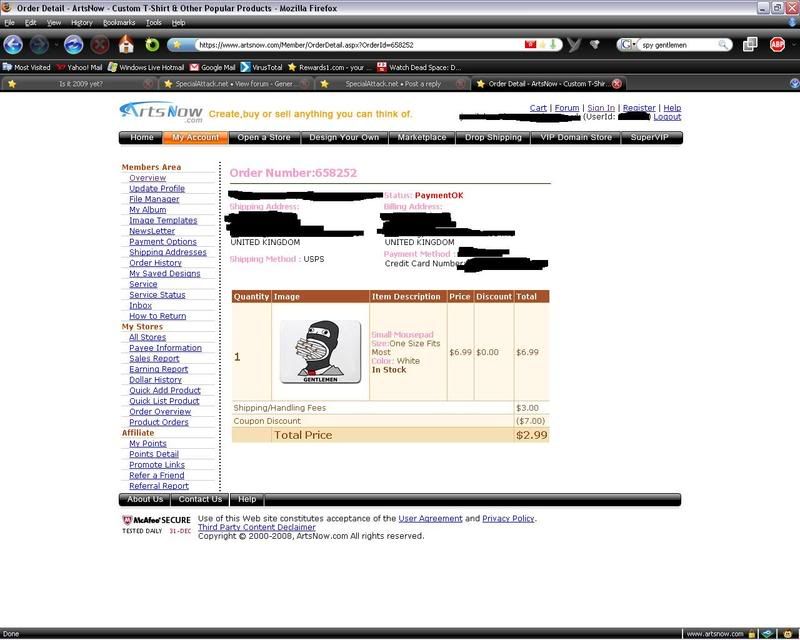Open Order History in Members Area
This screenshot has width=800, height=640.
point(155,263)
